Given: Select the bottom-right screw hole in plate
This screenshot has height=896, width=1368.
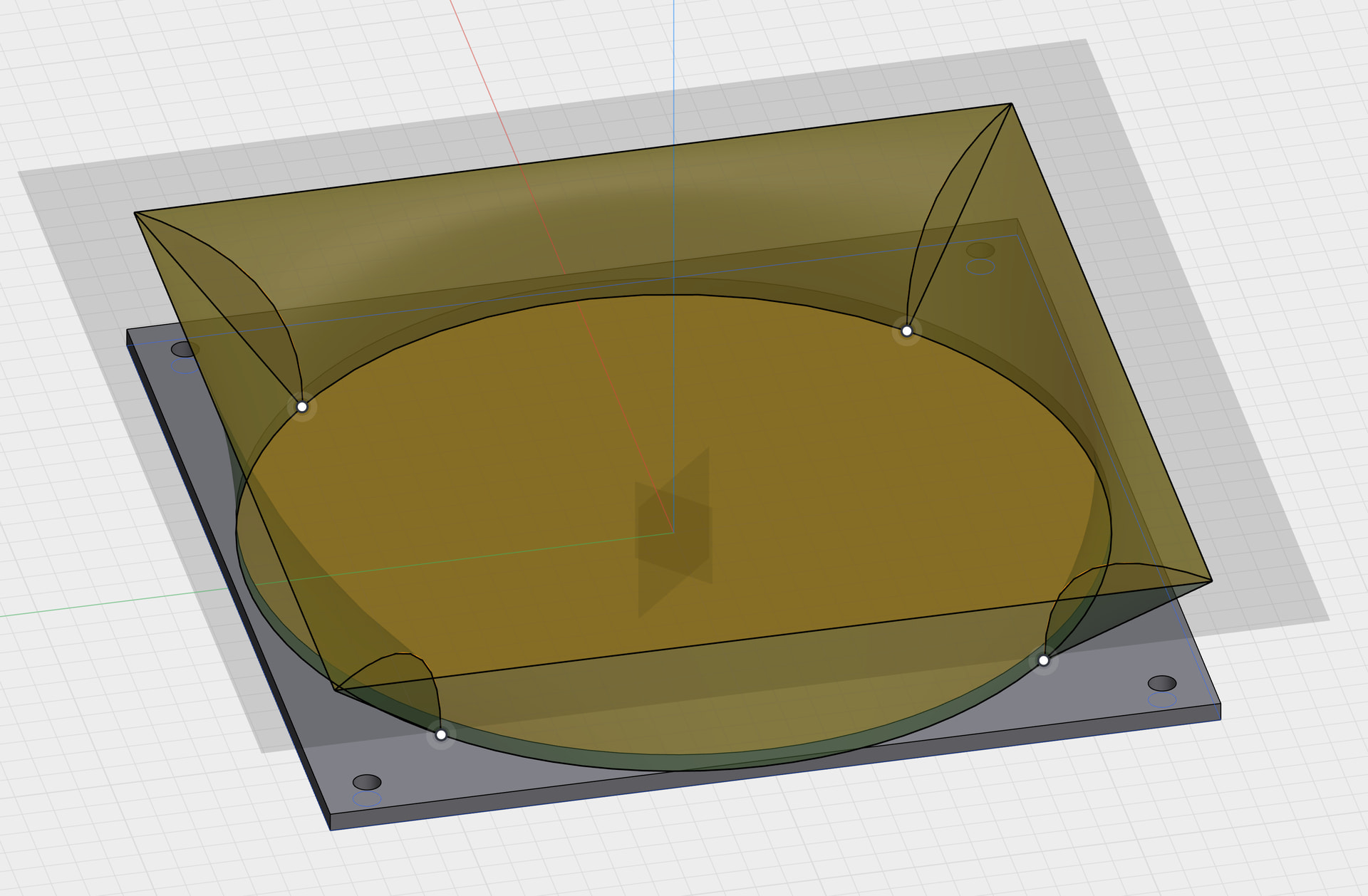Looking at the screenshot, I should [x=1162, y=683].
